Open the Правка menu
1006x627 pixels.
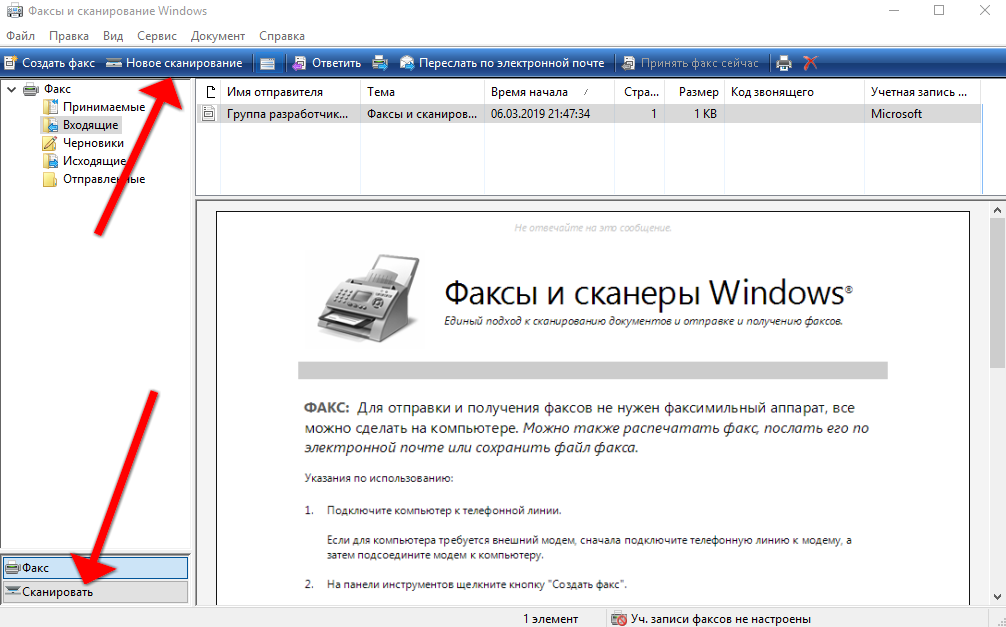[69, 36]
